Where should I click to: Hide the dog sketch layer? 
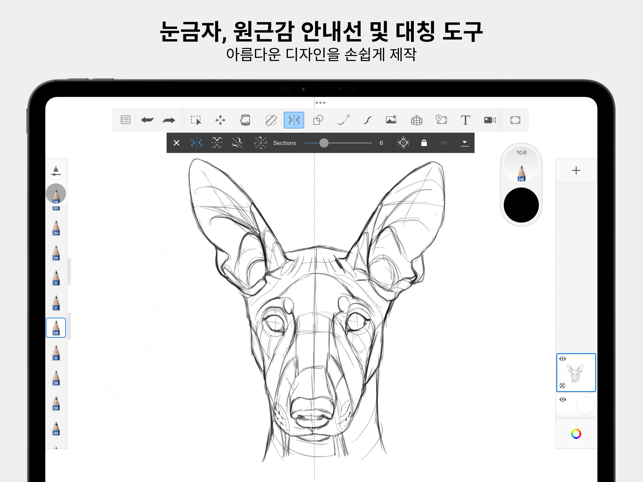(x=563, y=359)
